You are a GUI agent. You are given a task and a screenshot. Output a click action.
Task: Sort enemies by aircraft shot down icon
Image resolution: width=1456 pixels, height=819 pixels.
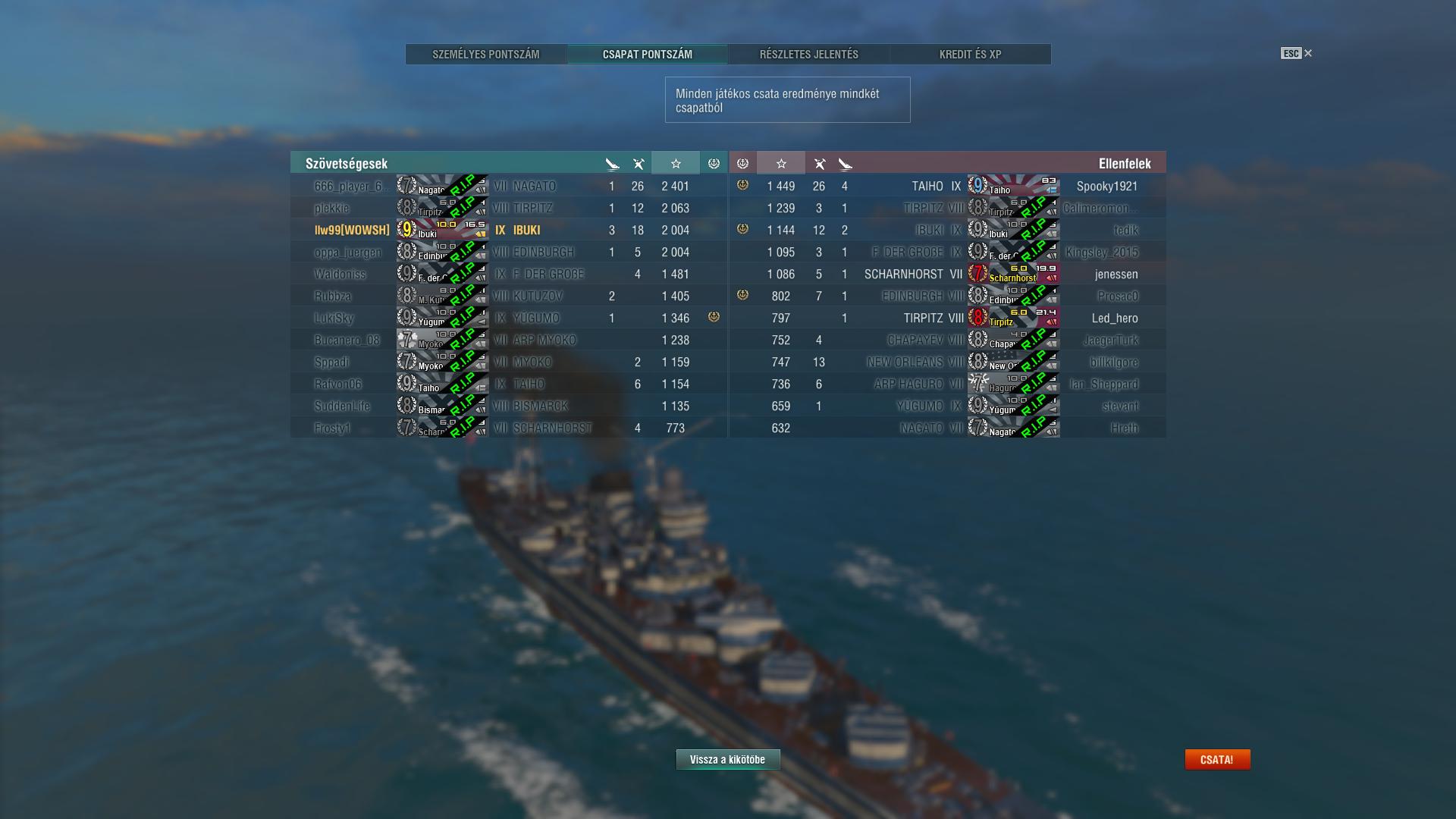pyautogui.click(x=819, y=164)
